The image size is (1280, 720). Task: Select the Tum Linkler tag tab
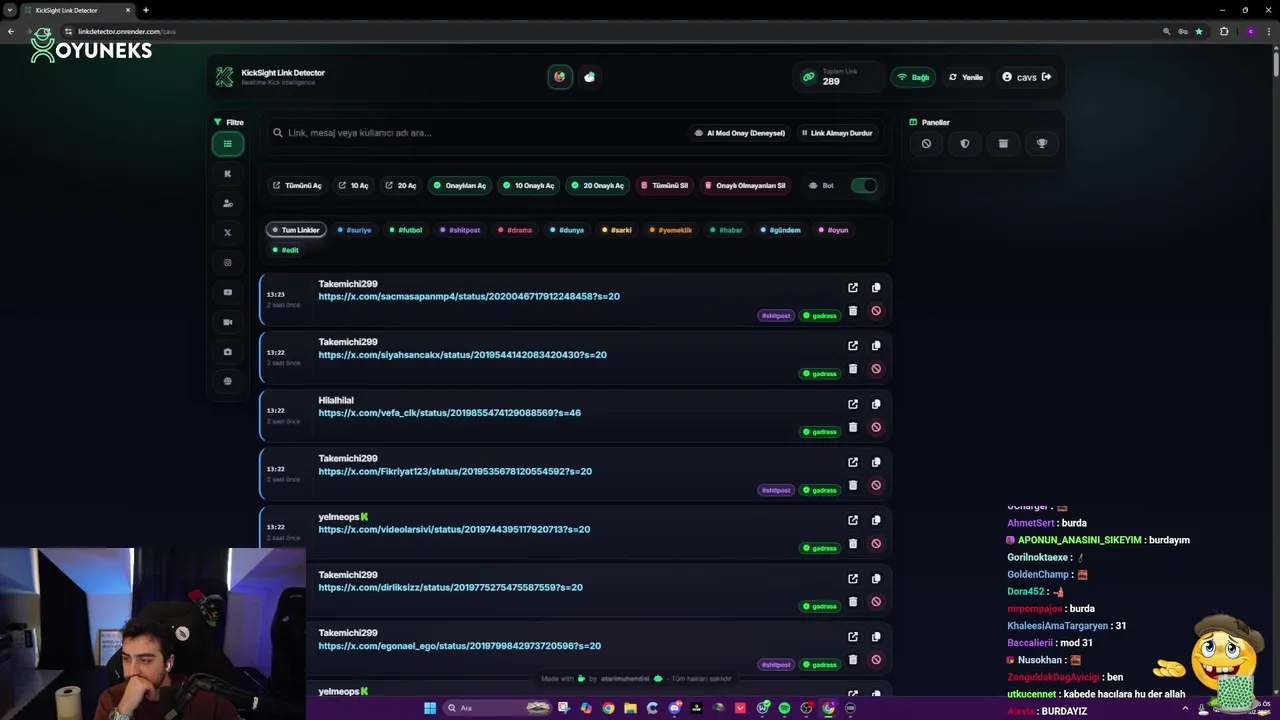point(296,230)
